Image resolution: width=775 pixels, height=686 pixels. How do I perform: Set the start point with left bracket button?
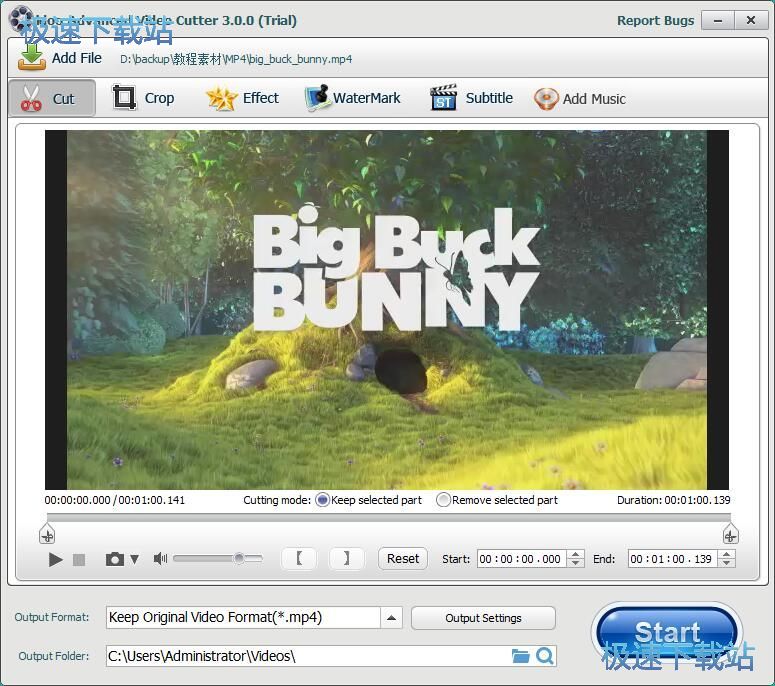299,558
